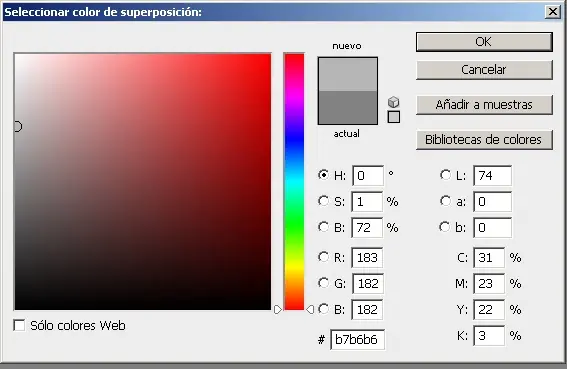The image size is (567, 369).
Task: Open Bibliotecas de colores
Action: pyautogui.click(x=484, y=140)
